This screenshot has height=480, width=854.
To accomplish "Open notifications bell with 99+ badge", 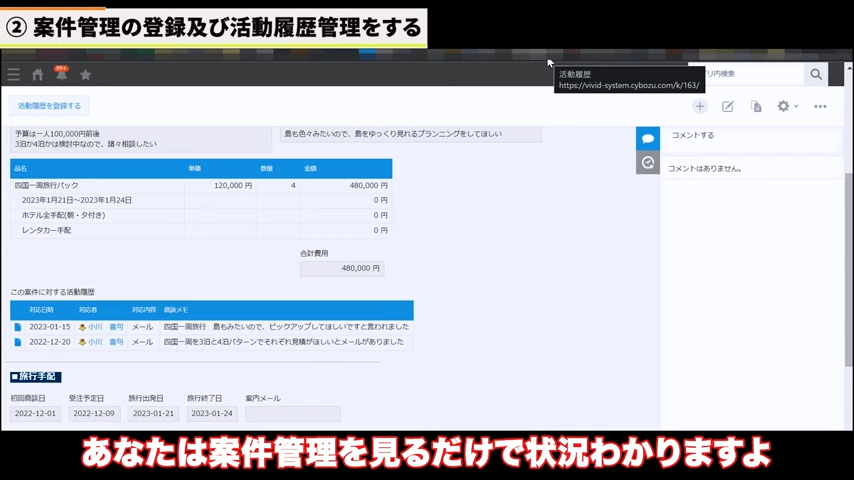I will coord(62,74).
